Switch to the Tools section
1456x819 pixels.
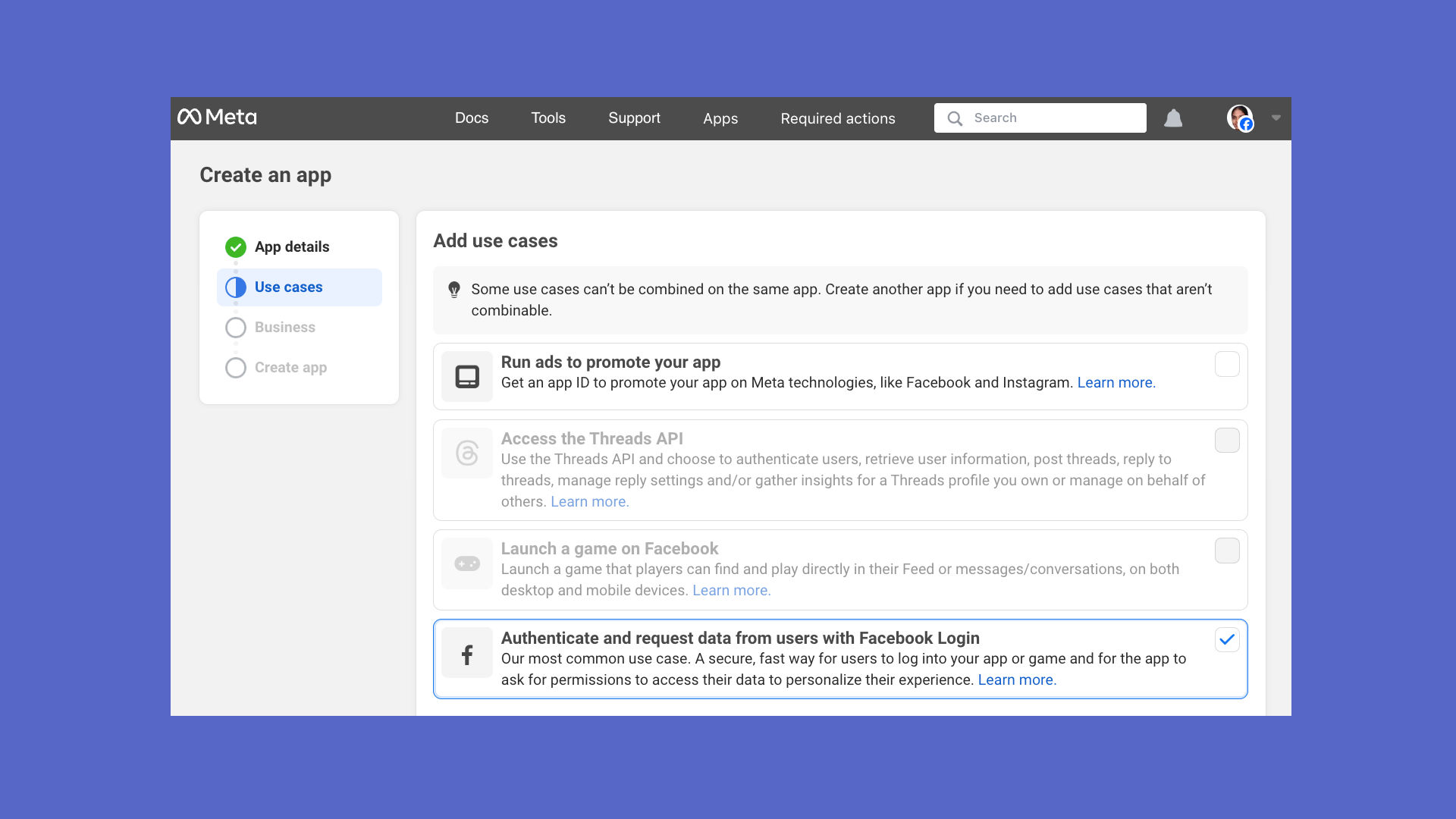(548, 118)
